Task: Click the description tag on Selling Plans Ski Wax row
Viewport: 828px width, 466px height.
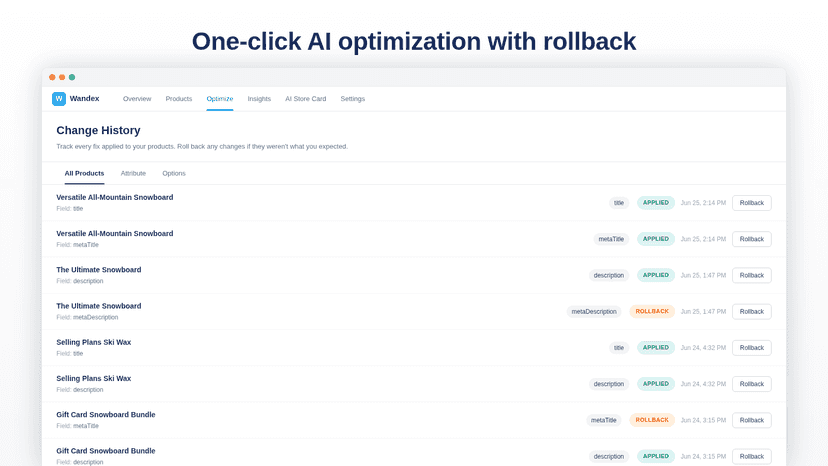Action: (x=608, y=384)
